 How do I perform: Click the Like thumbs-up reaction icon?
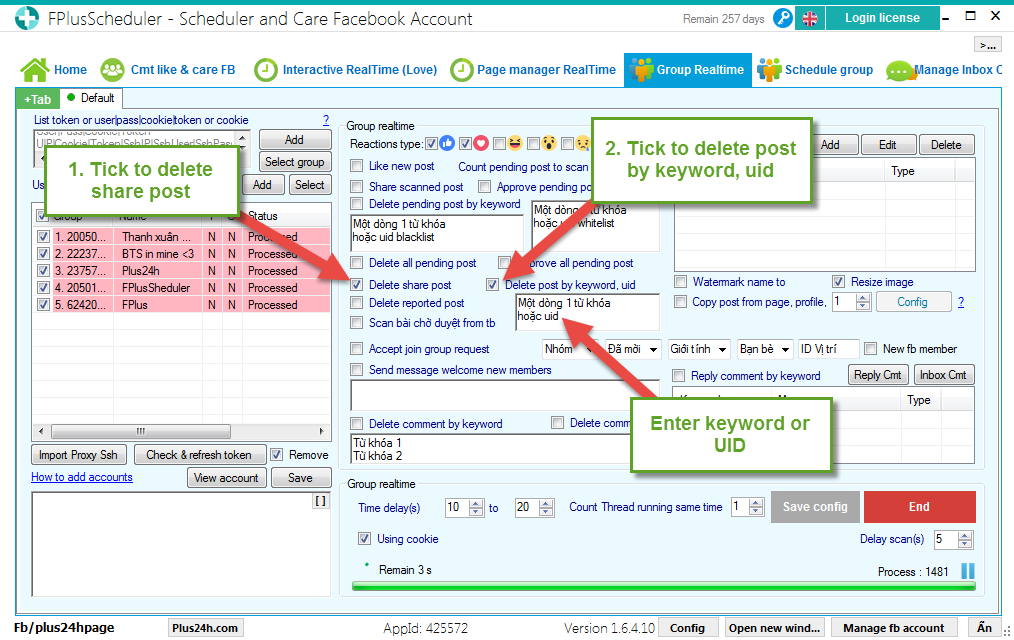(x=447, y=144)
